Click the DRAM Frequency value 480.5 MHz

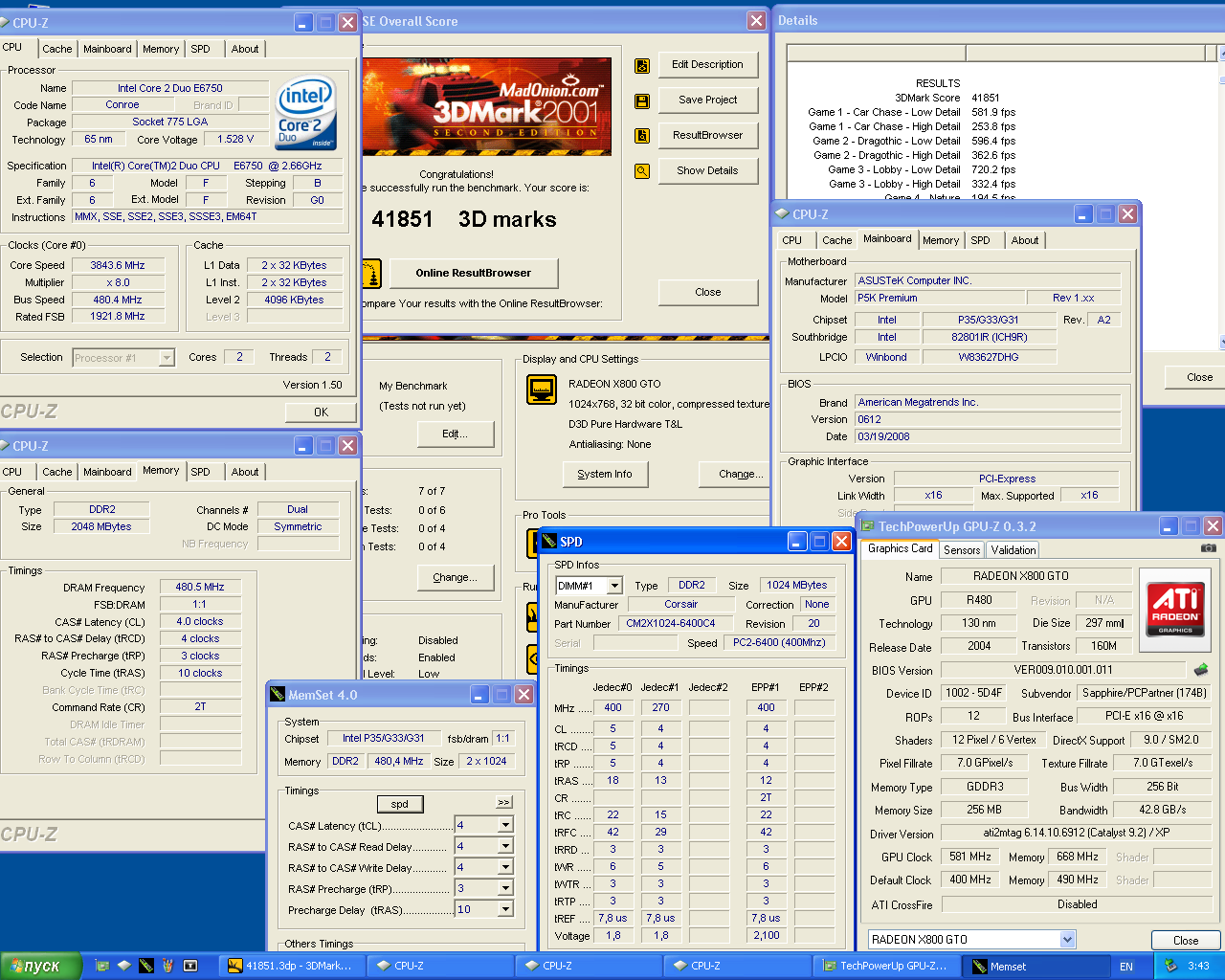point(200,588)
